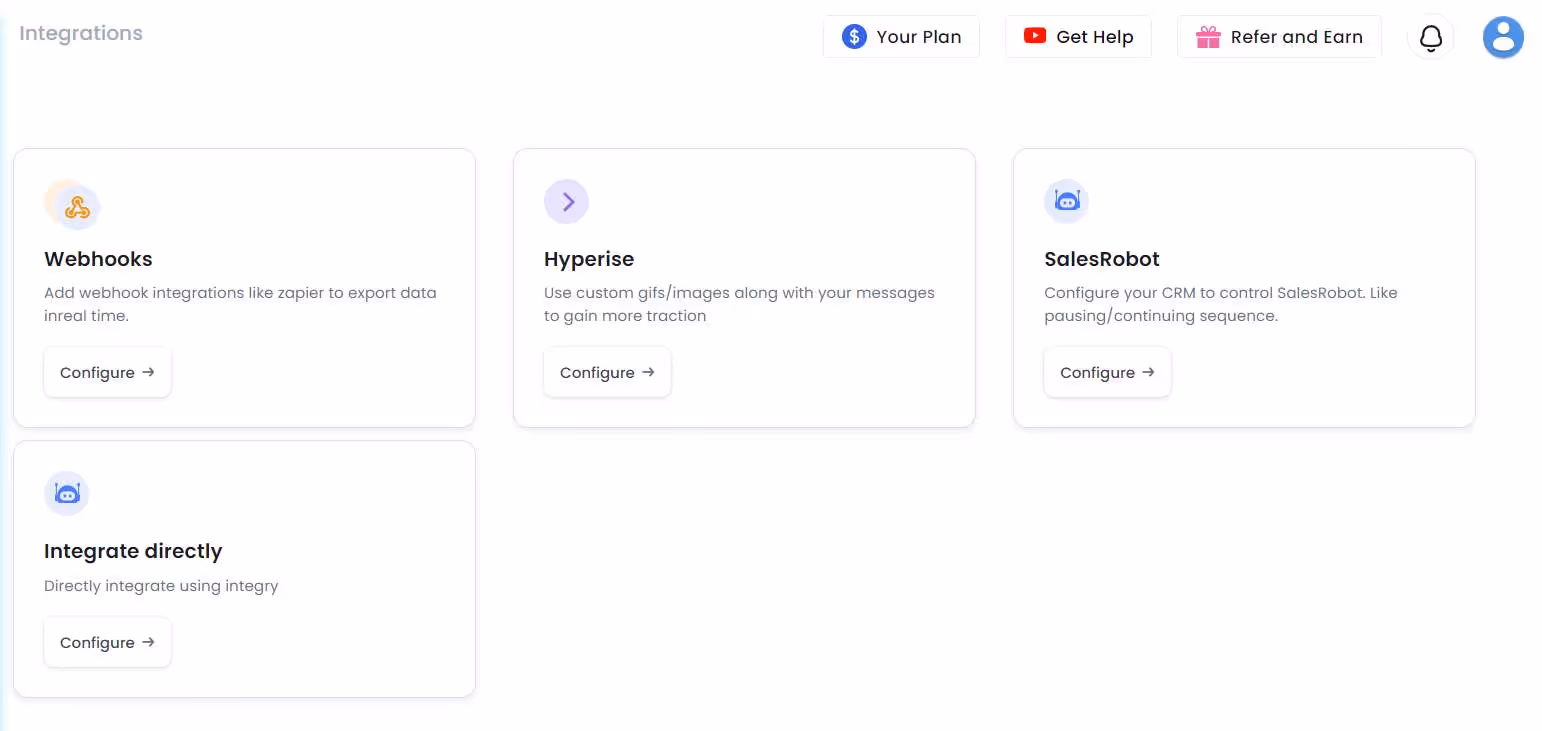The height and width of the screenshot is (731, 1542).
Task: Configure the Hyperise integration
Action: [x=607, y=371]
